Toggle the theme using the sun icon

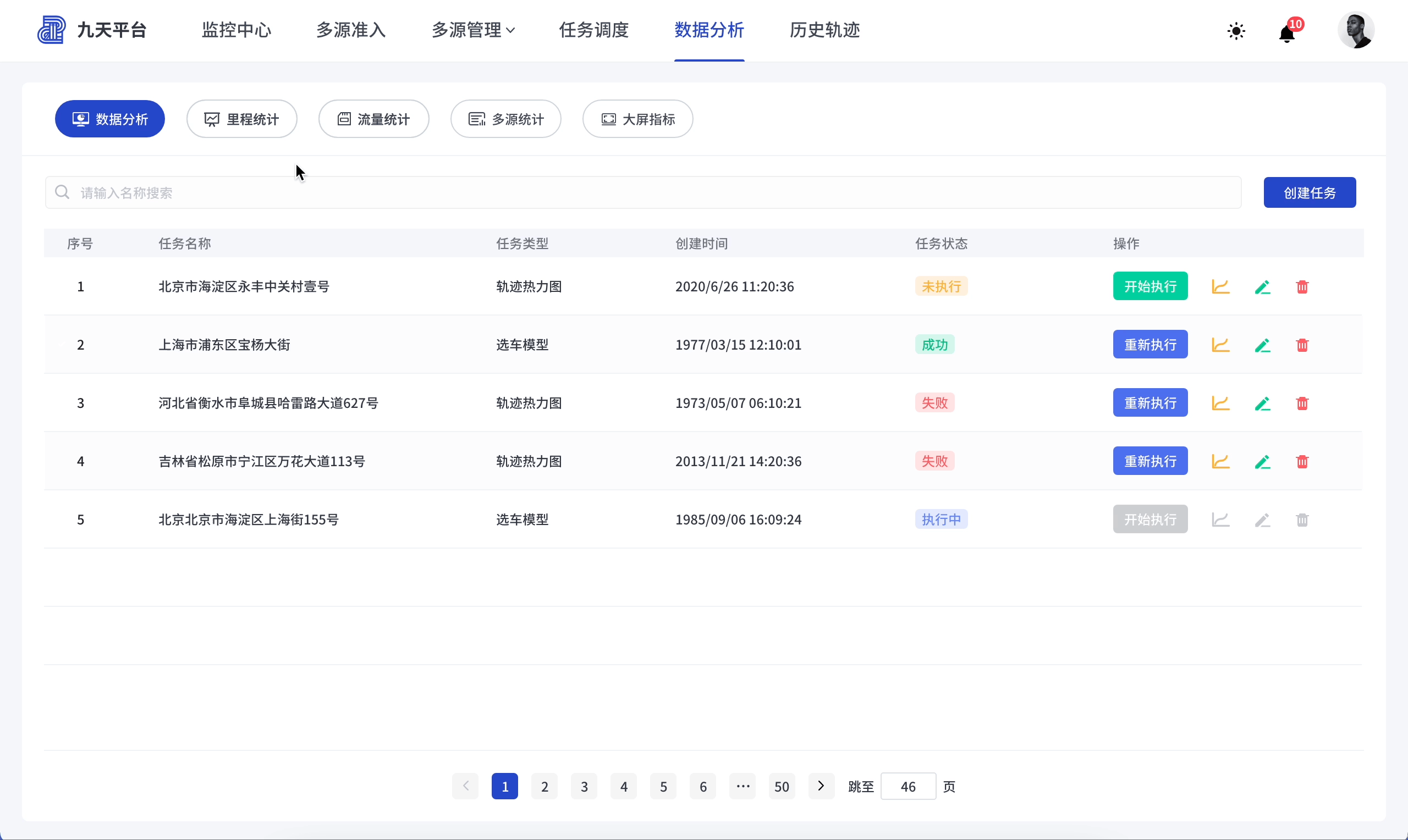1236,31
